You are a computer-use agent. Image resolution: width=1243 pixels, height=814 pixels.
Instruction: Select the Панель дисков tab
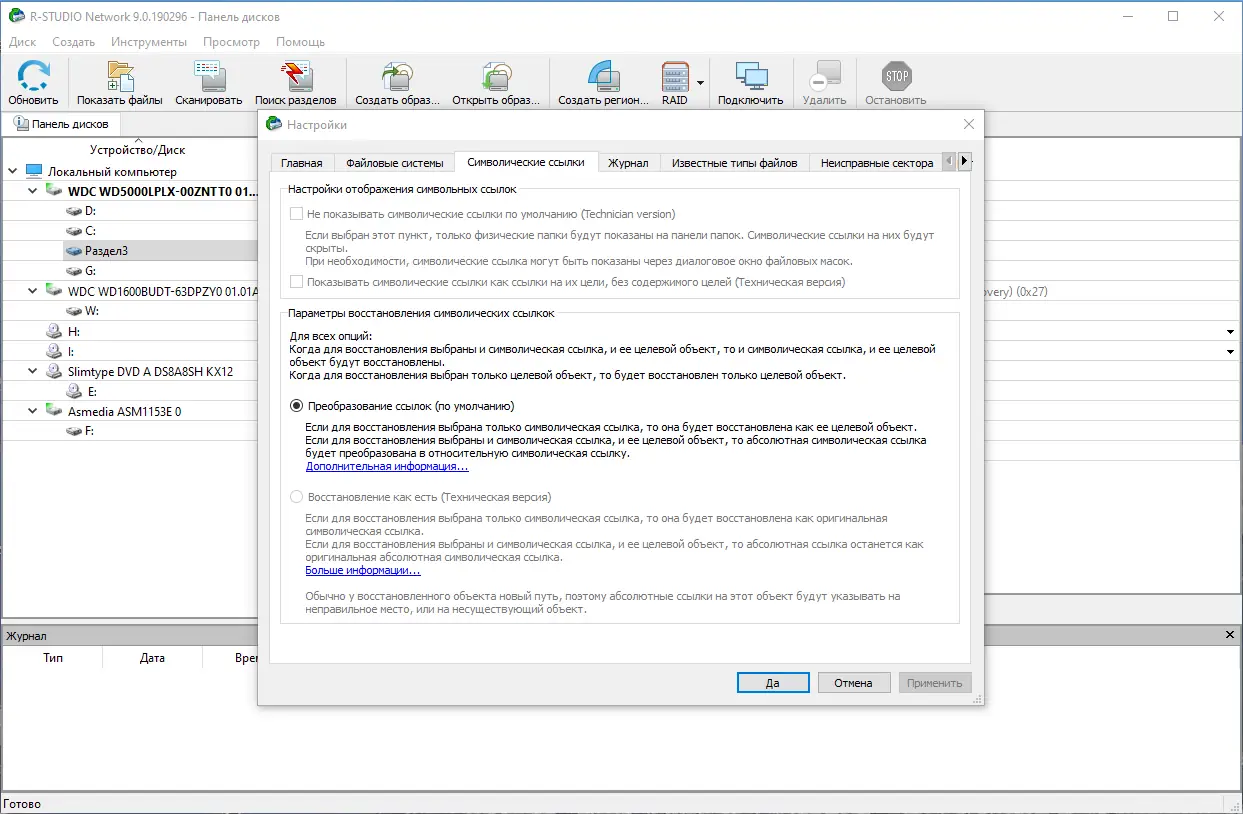pos(62,124)
